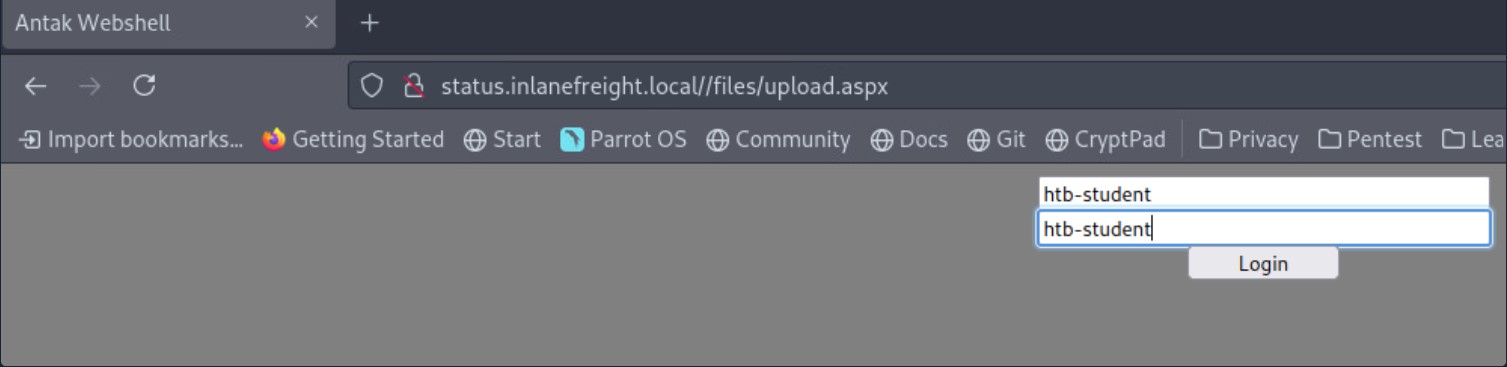The width and height of the screenshot is (1507, 367).
Task: Open the Start bookmark
Action: (x=502, y=140)
